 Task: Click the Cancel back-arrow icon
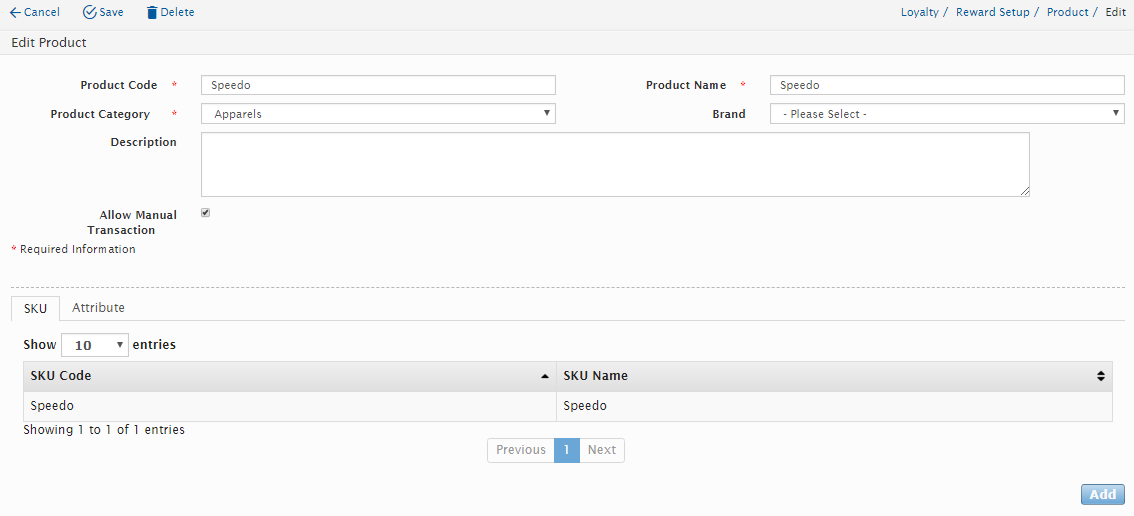[15, 13]
